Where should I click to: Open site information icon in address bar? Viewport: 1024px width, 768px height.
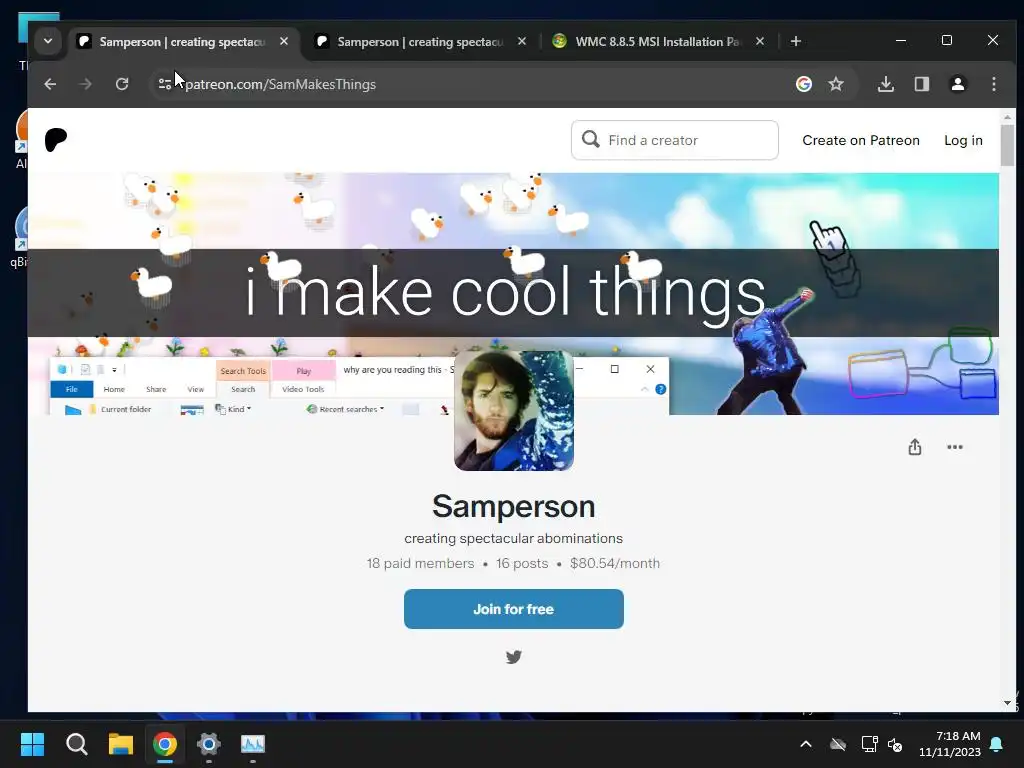tap(165, 84)
